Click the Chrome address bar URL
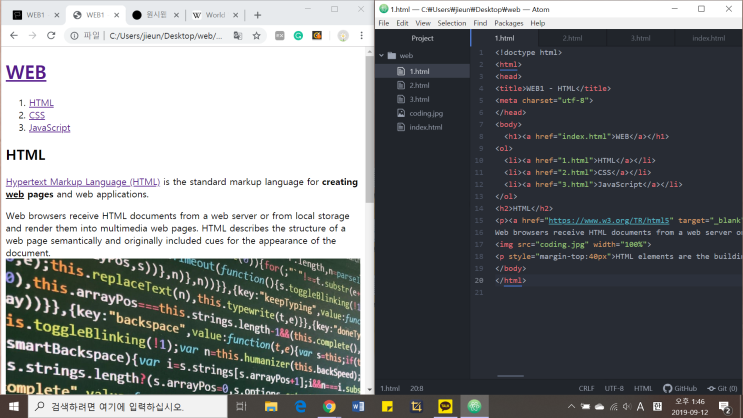The height and width of the screenshot is (418, 743). 166,36
